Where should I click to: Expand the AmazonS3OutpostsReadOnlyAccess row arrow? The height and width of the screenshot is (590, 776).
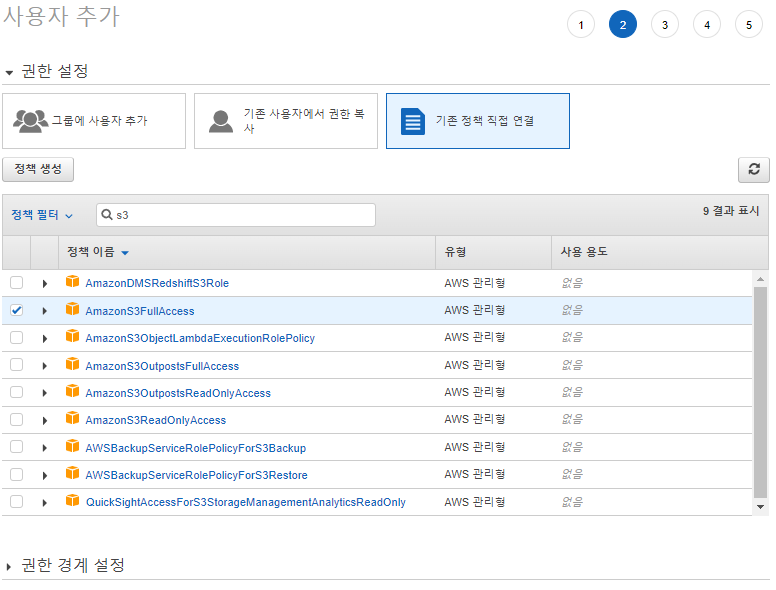point(45,393)
